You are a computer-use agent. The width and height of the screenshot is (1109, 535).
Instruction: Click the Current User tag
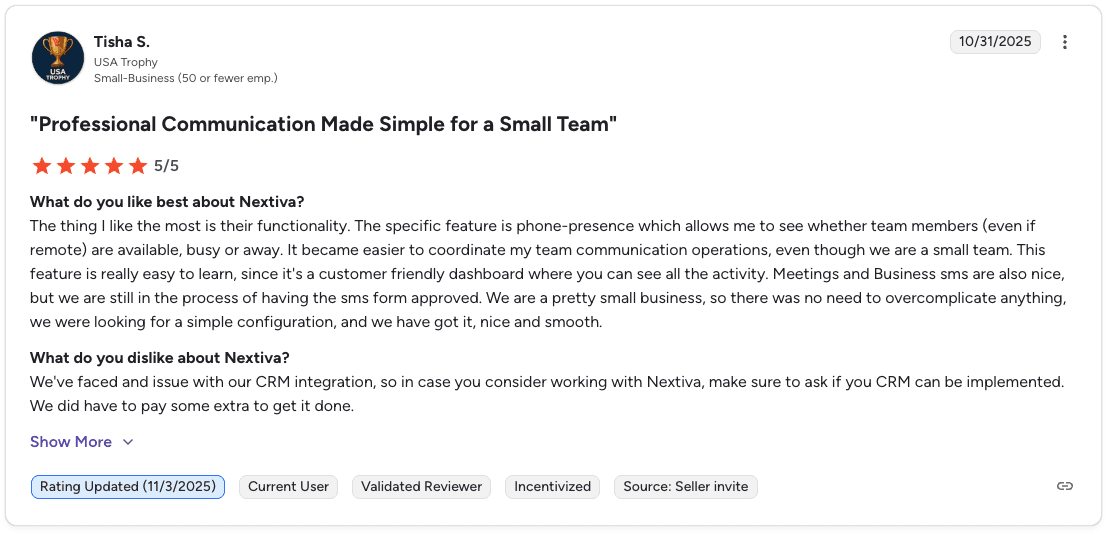[288, 487]
